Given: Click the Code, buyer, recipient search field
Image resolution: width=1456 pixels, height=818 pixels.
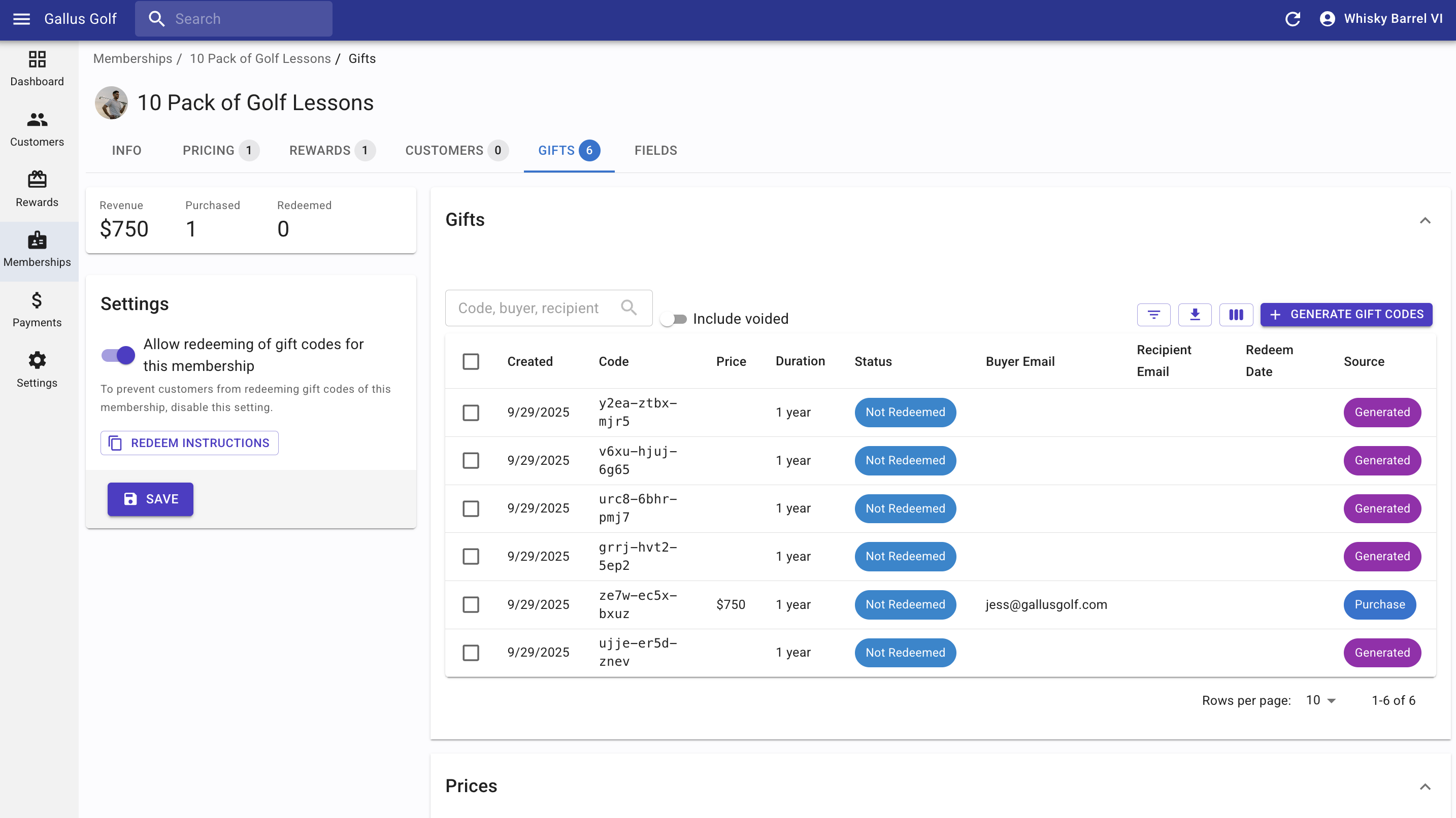Looking at the screenshot, I should 537,308.
